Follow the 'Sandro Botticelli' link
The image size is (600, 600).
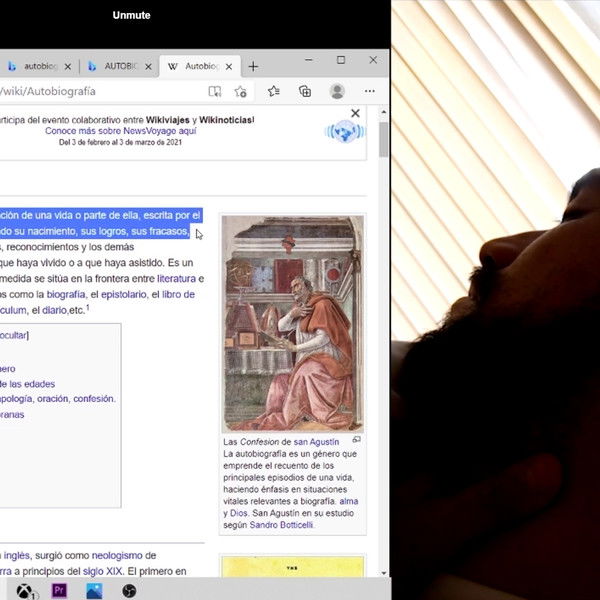click(280, 525)
